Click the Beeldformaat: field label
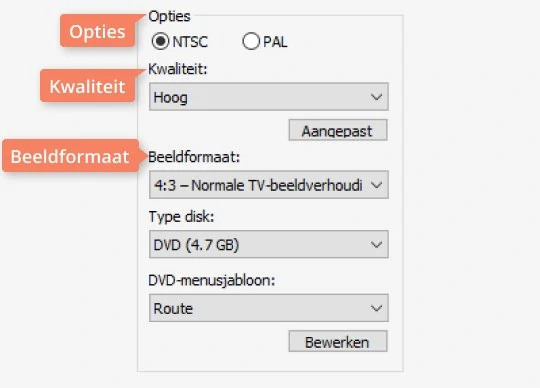540x388 pixels. [194, 157]
